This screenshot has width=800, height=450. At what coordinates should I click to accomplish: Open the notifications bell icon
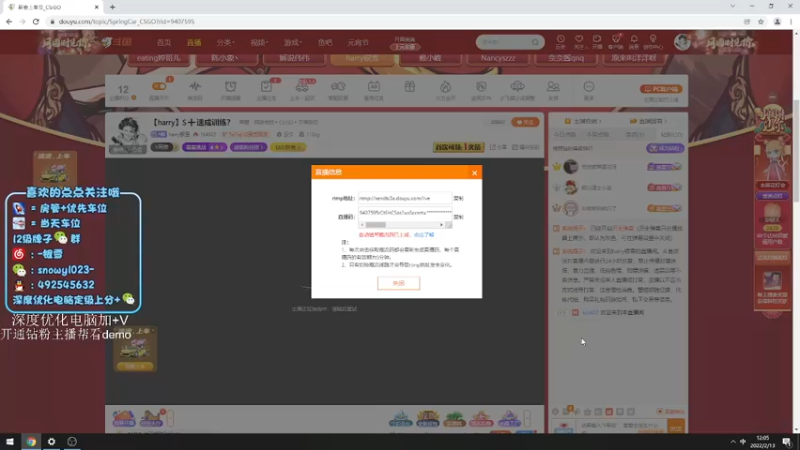point(634,41)
